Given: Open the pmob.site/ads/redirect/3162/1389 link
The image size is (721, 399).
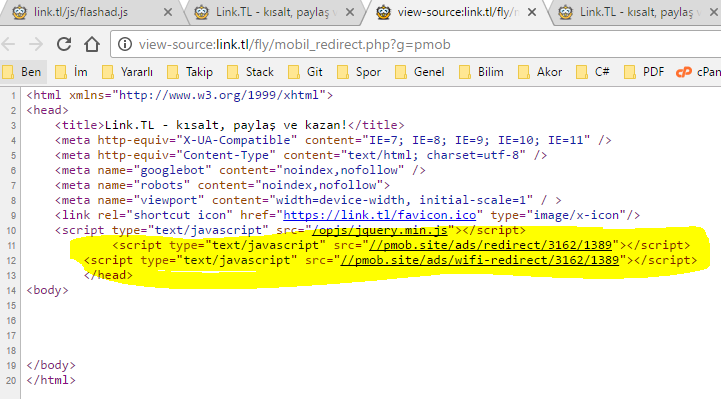Looking at the screenshot, I should click(491, 245).
